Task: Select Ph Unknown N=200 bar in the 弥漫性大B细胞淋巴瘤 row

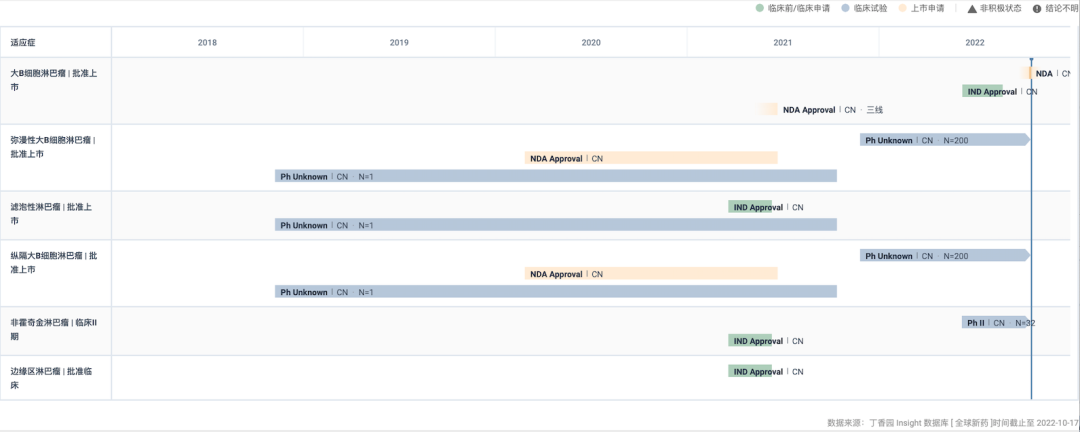Action: pyautogui.click(x=943, y=140)
